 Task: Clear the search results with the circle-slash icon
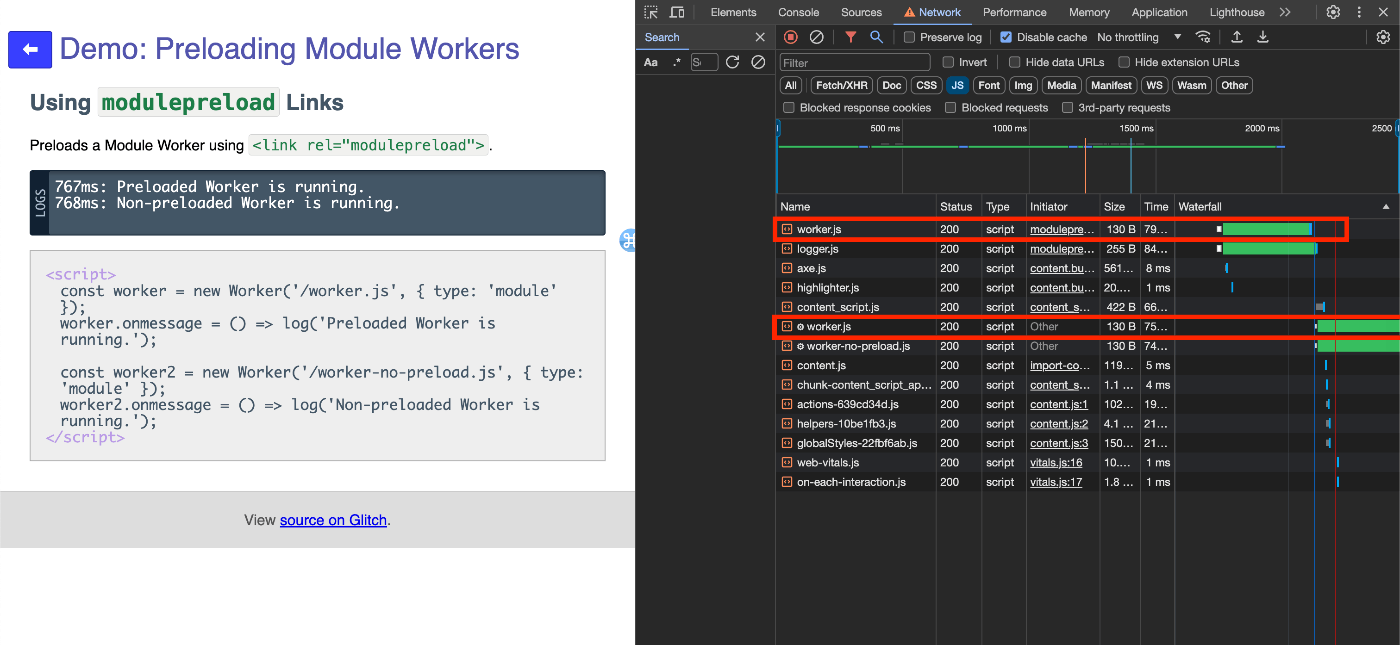point(758,62)
